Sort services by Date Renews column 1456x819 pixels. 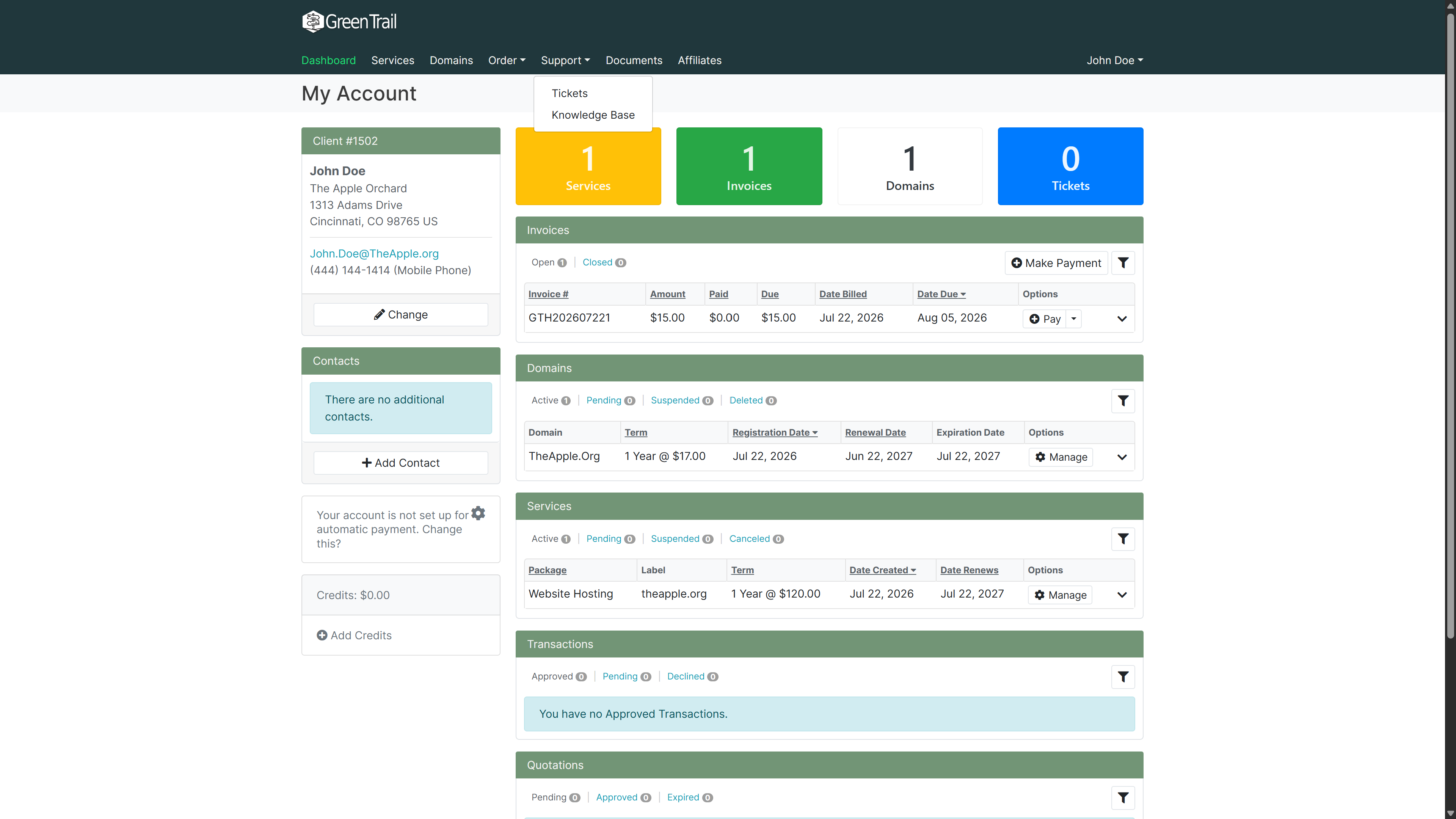[969, 570]
